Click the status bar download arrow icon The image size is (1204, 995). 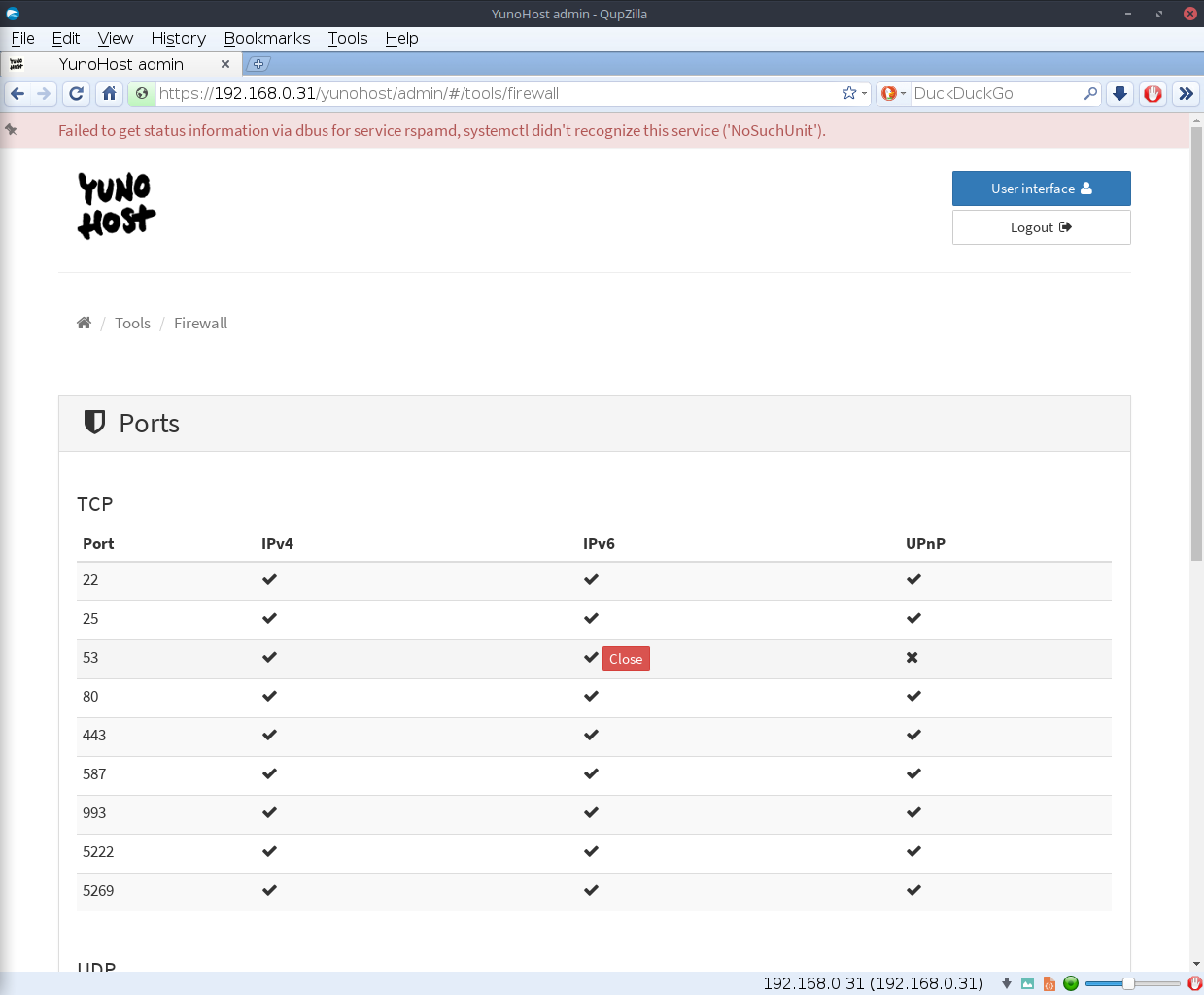[x=1007, y=983]
